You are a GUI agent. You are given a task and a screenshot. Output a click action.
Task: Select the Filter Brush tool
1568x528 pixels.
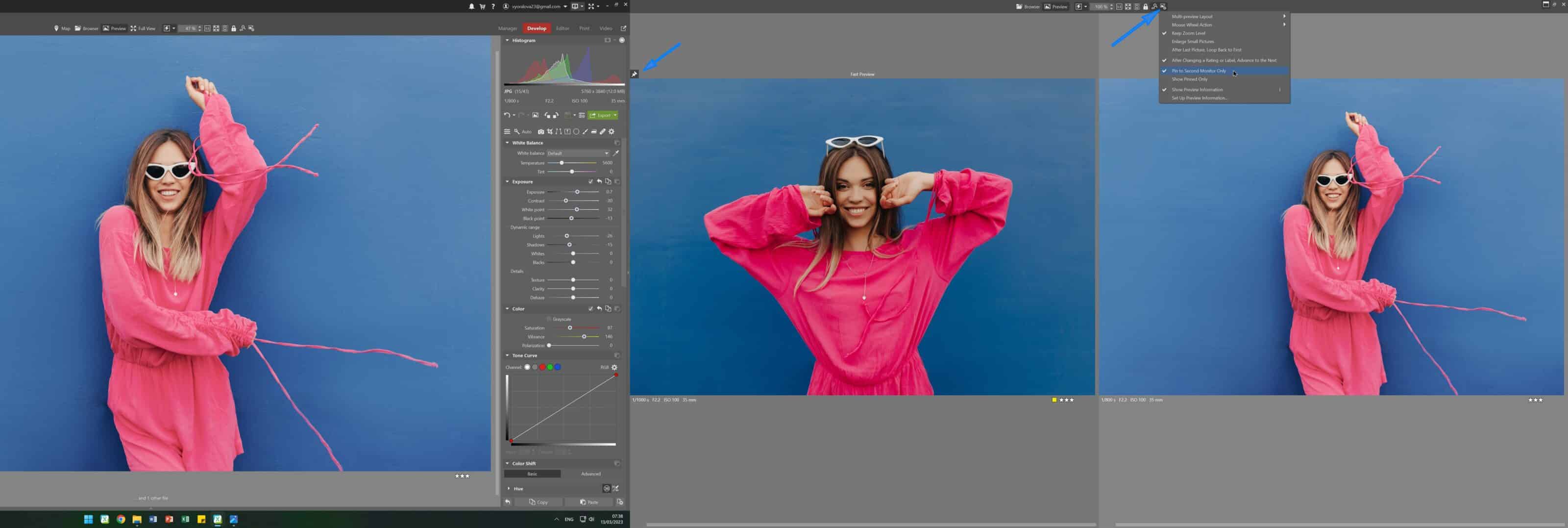point(585,131)
